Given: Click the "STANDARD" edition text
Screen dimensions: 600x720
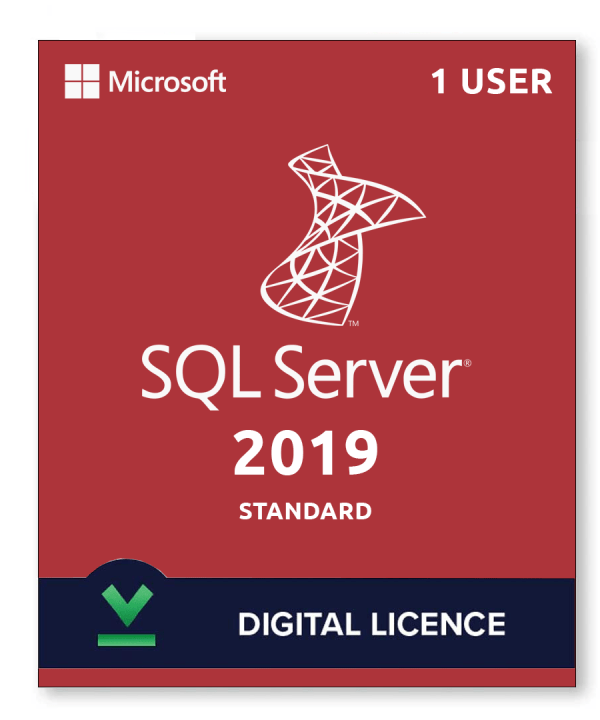Looking at the screenshot, I should click(x=305, y=512).
